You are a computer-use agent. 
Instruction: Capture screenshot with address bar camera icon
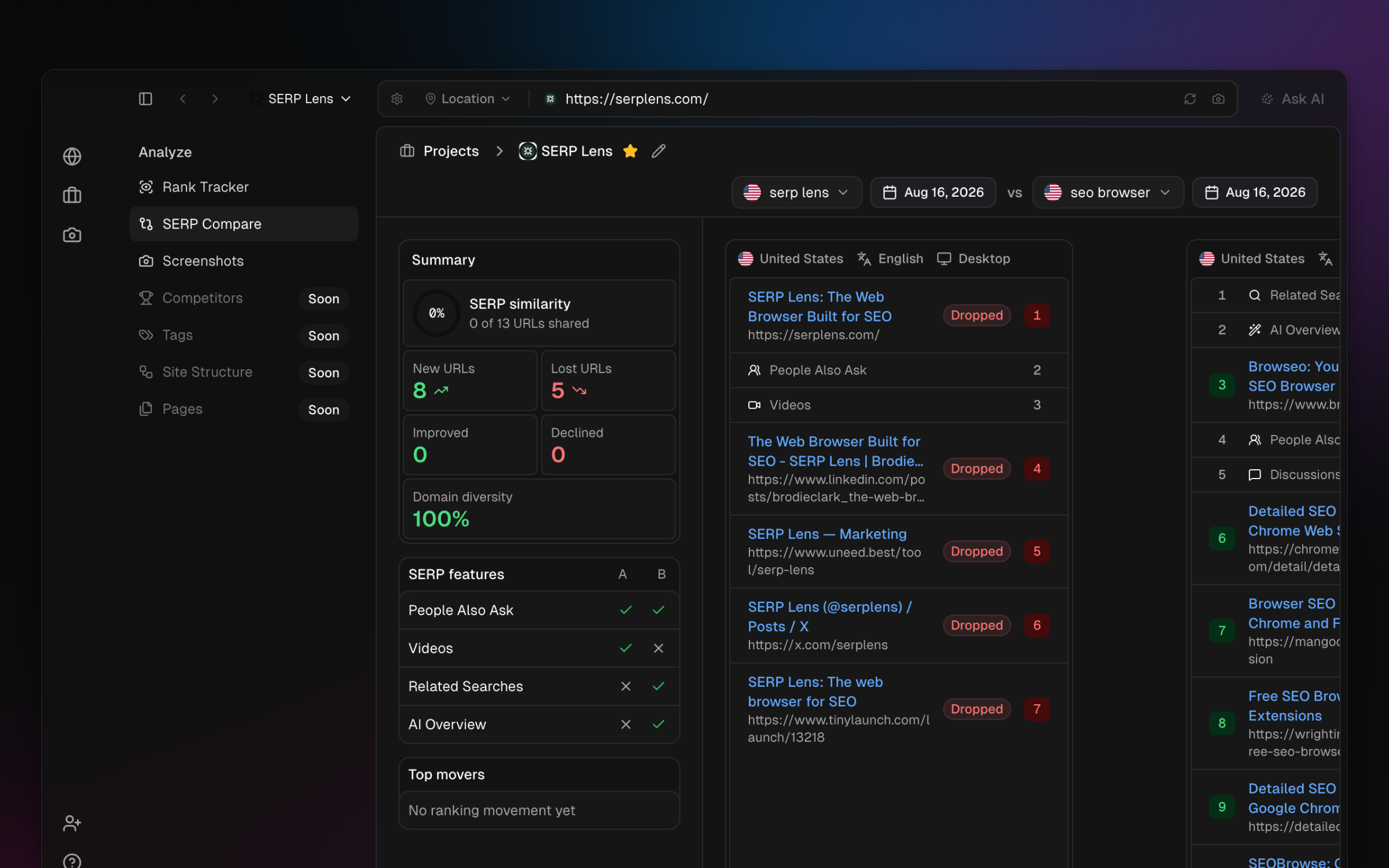click(x=1218, y=99)
